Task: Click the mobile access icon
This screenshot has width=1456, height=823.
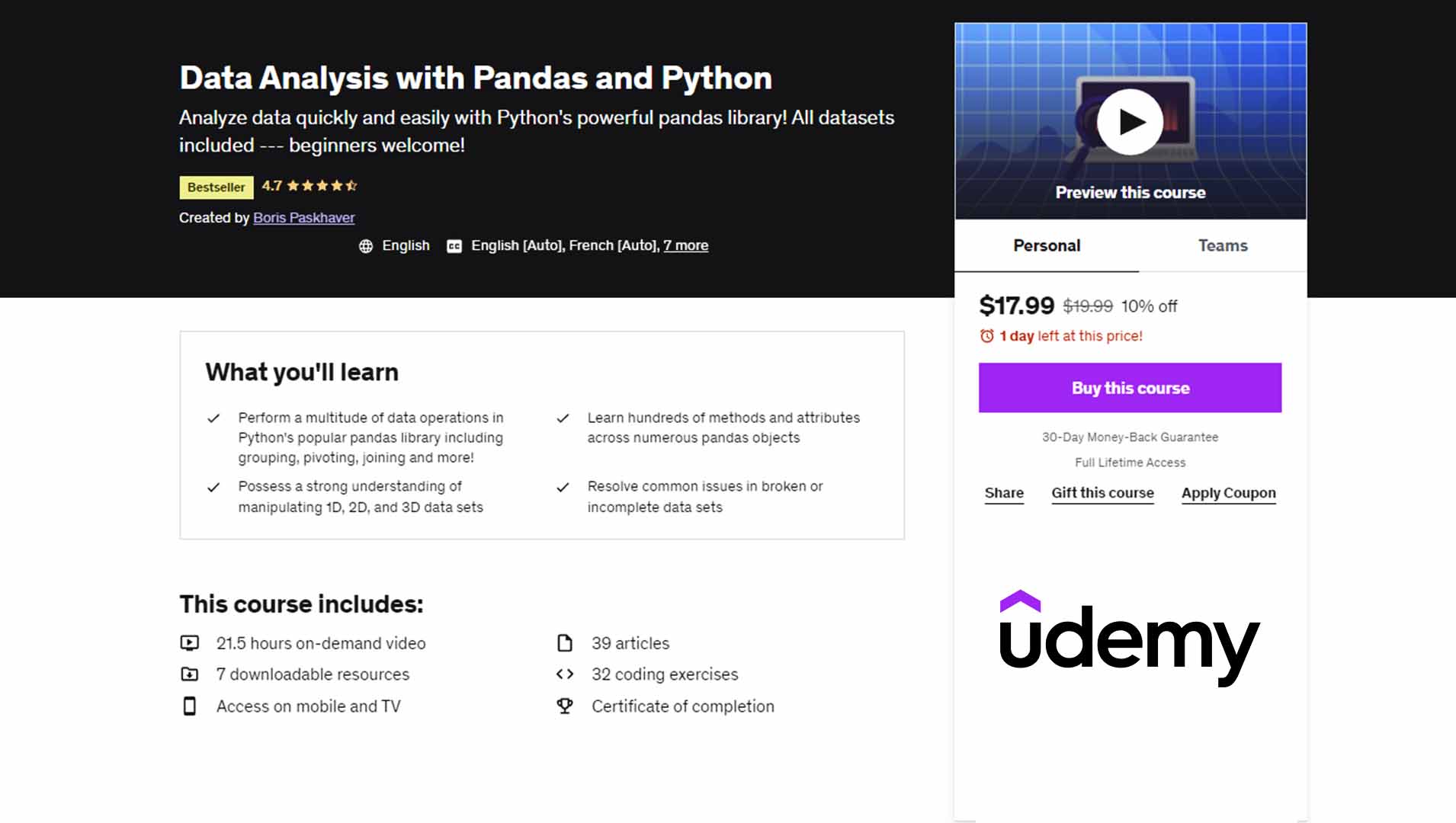Action: click(x=190, y=706)
